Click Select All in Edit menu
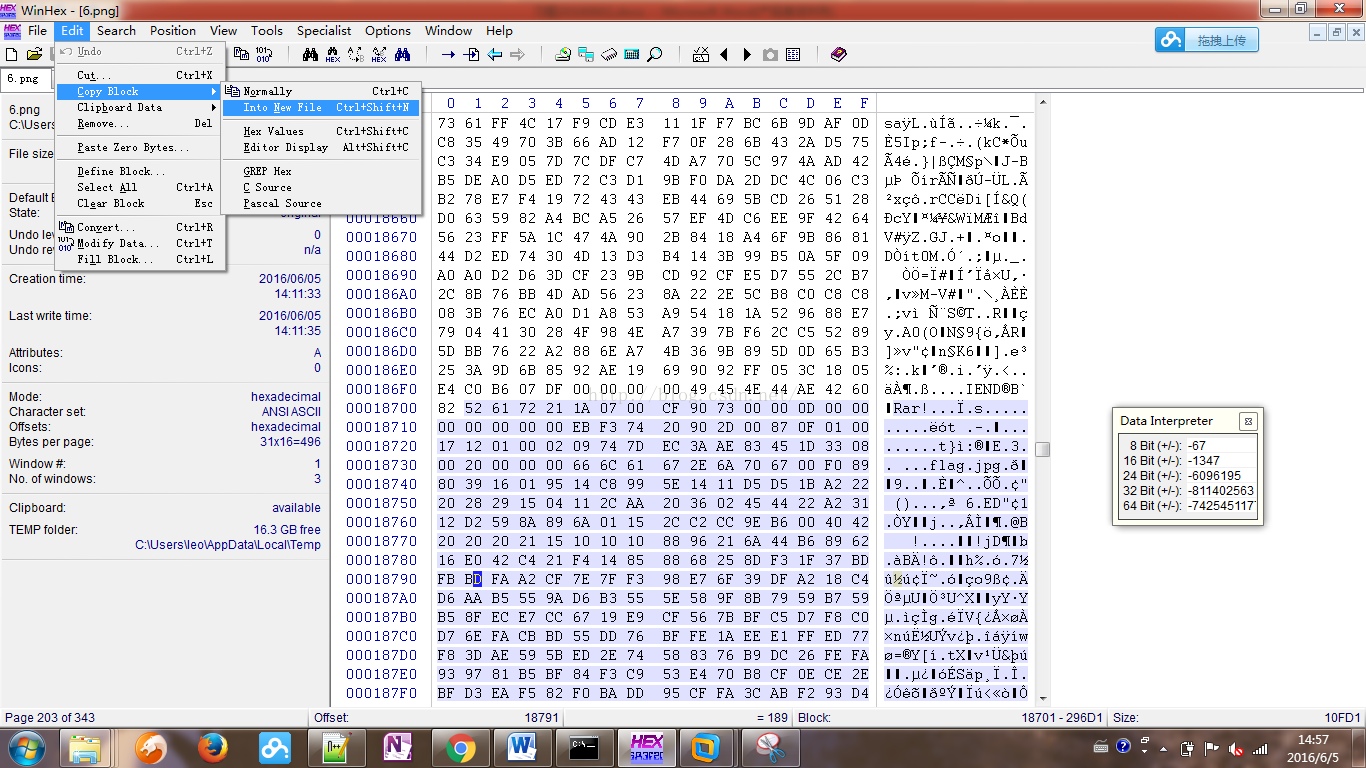The height and width of the screenshot is (768, 1366). tap(139, 187)
